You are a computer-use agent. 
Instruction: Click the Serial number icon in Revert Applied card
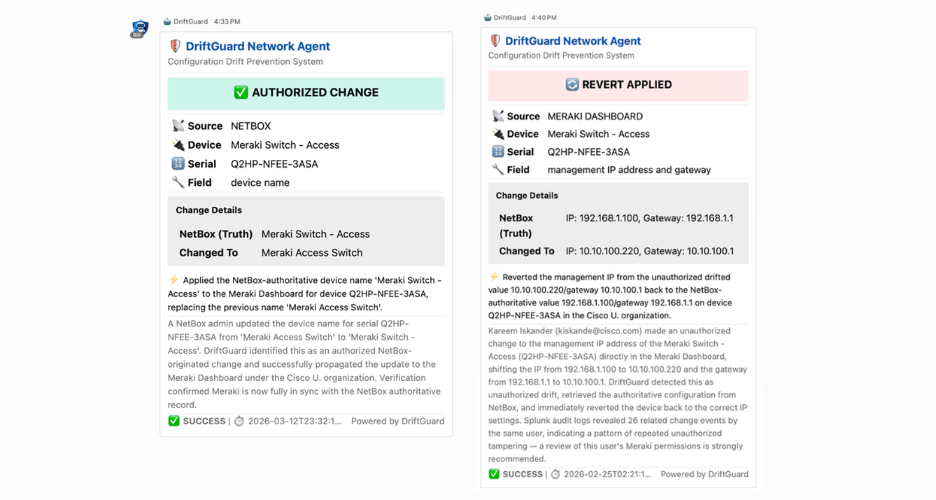497,152
